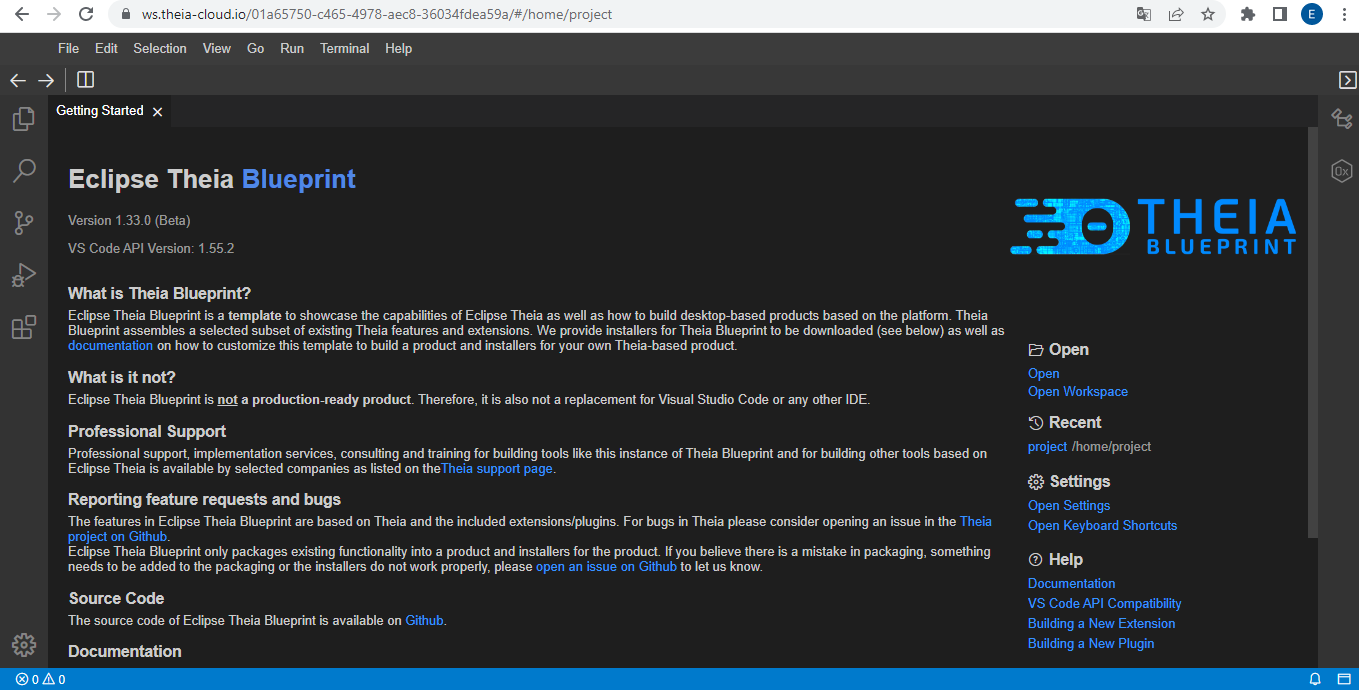
Task: Click the Open Keyboard Shortcuts link
Action: (x=1103, y=525)
